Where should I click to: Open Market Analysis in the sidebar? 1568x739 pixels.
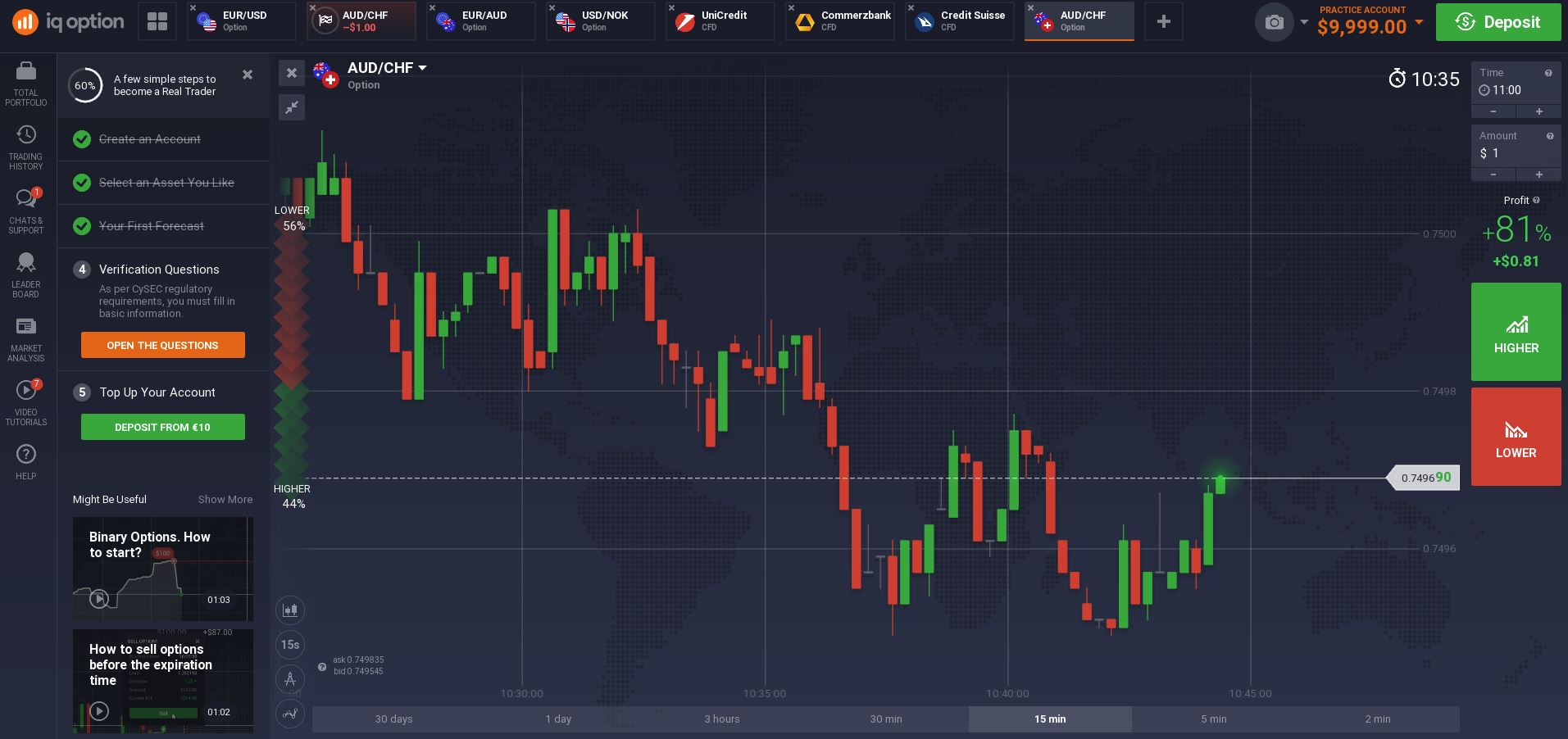tap(26, 339)
